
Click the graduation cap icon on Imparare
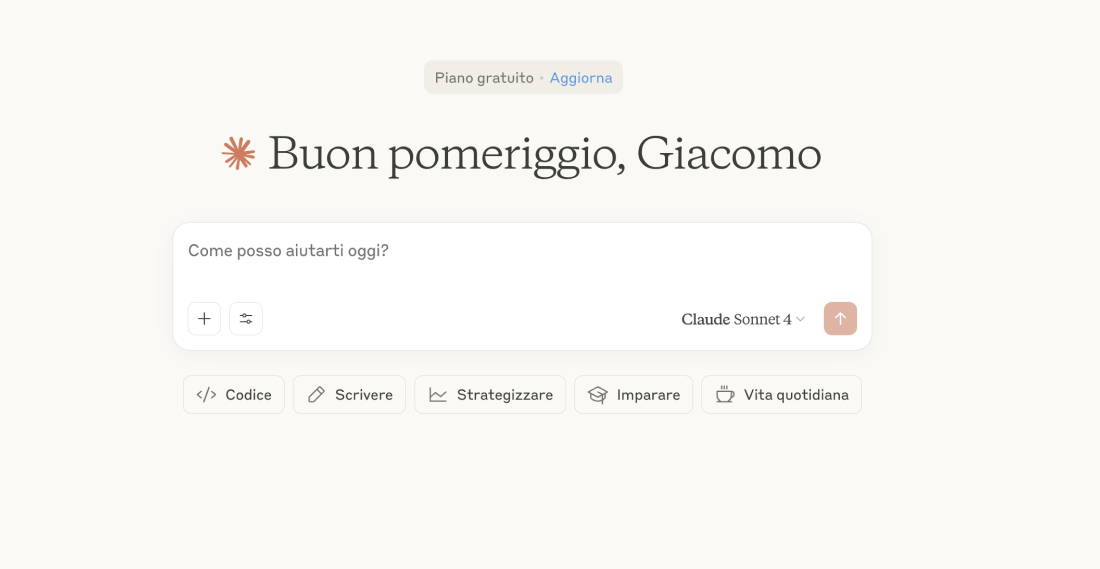coord(598,395)
